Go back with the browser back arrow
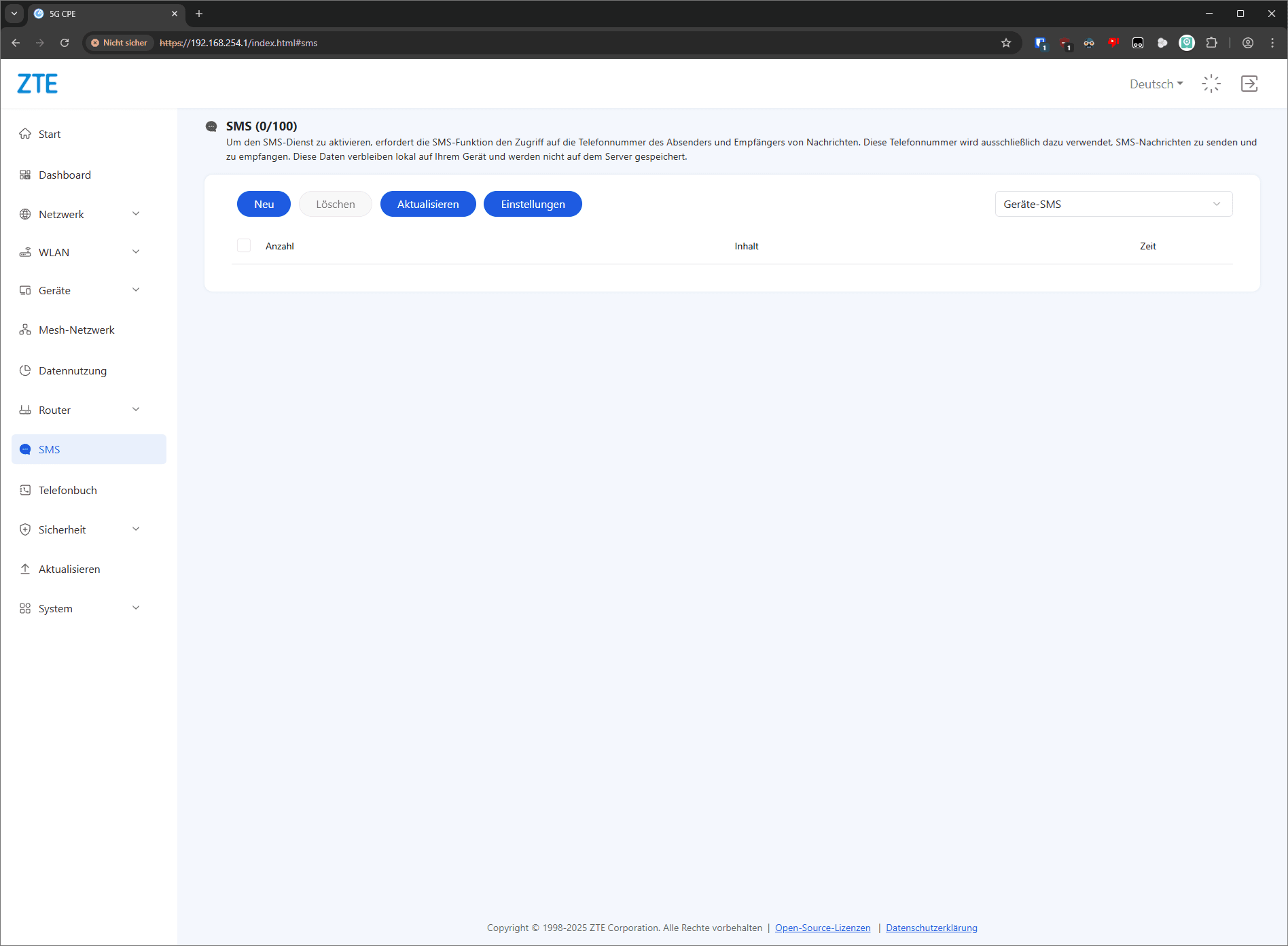Viewport: 1288px width, 946px height. coord(16,43)
